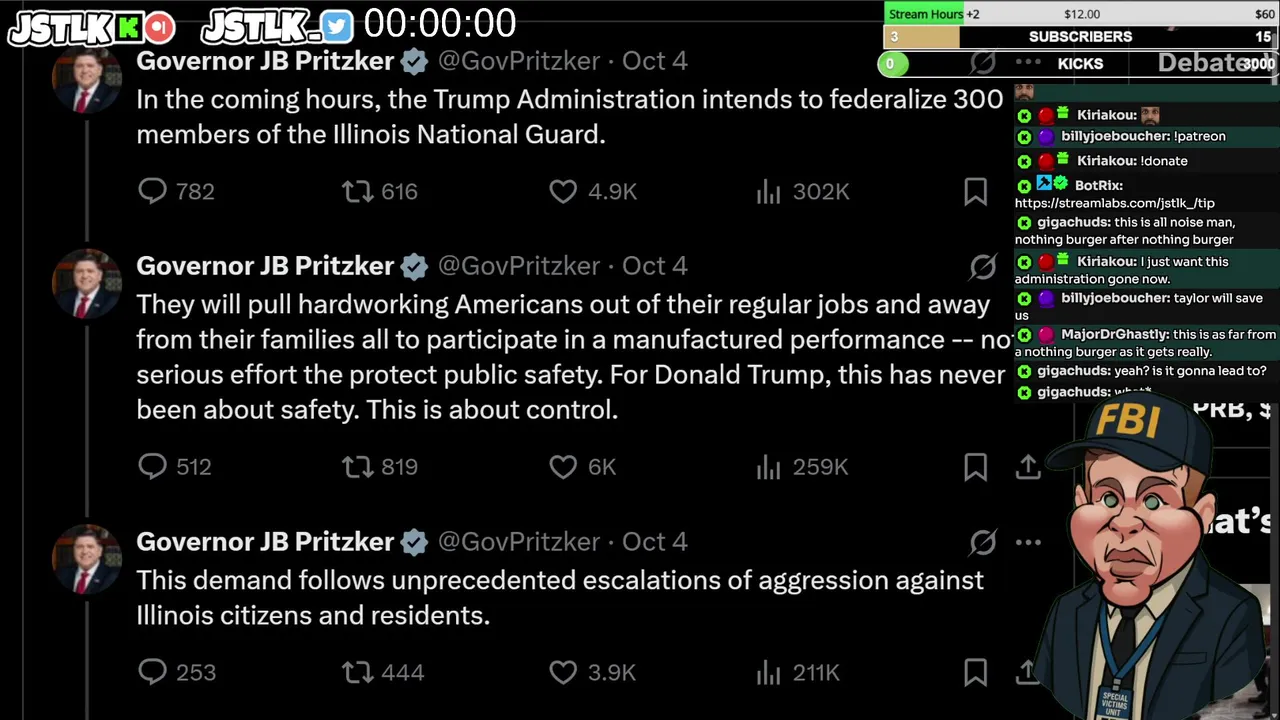The height and width of the screenshot is (720, 1280).
Task: Retweet the tweet with 616 reposts
Action: tap(357, 191)
